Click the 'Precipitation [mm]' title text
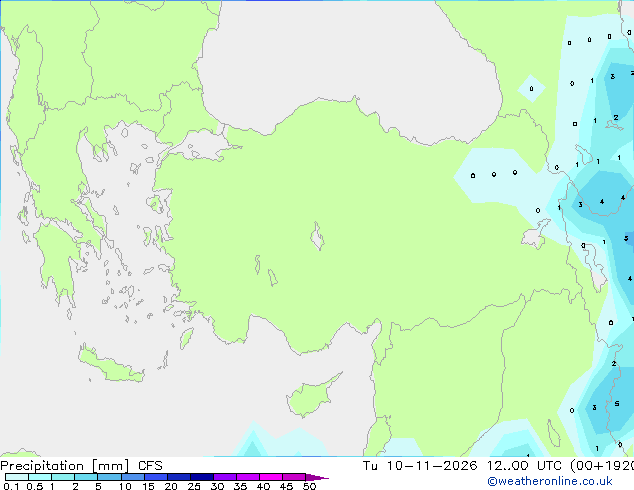The image size is (634, 490). (x=64, y=466)
